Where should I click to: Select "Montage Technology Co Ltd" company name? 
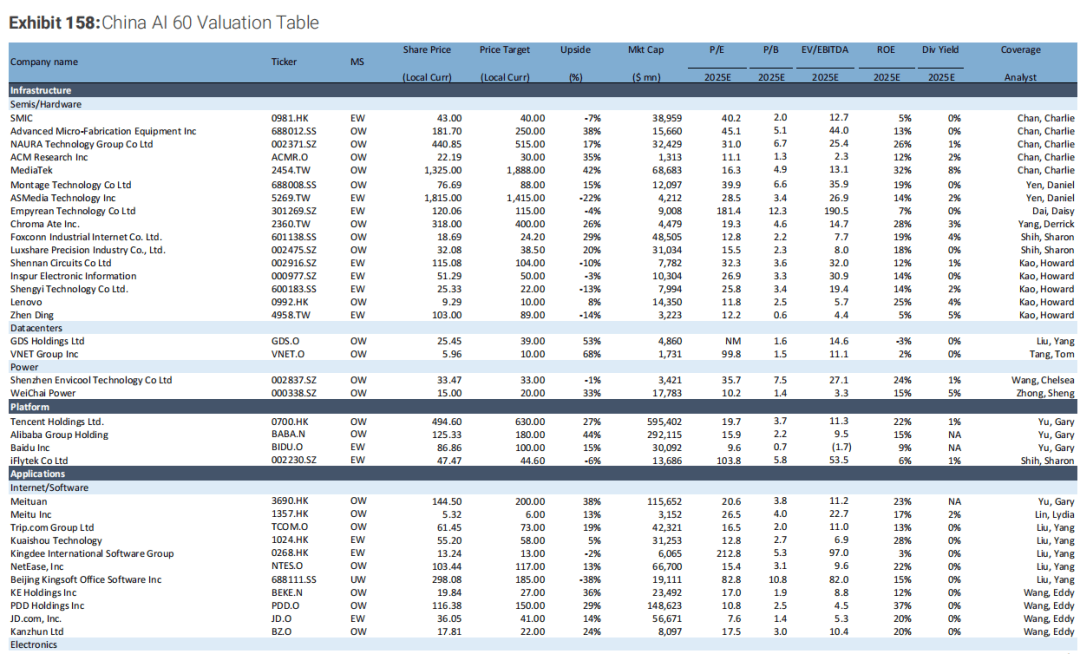tap(70, 184)
